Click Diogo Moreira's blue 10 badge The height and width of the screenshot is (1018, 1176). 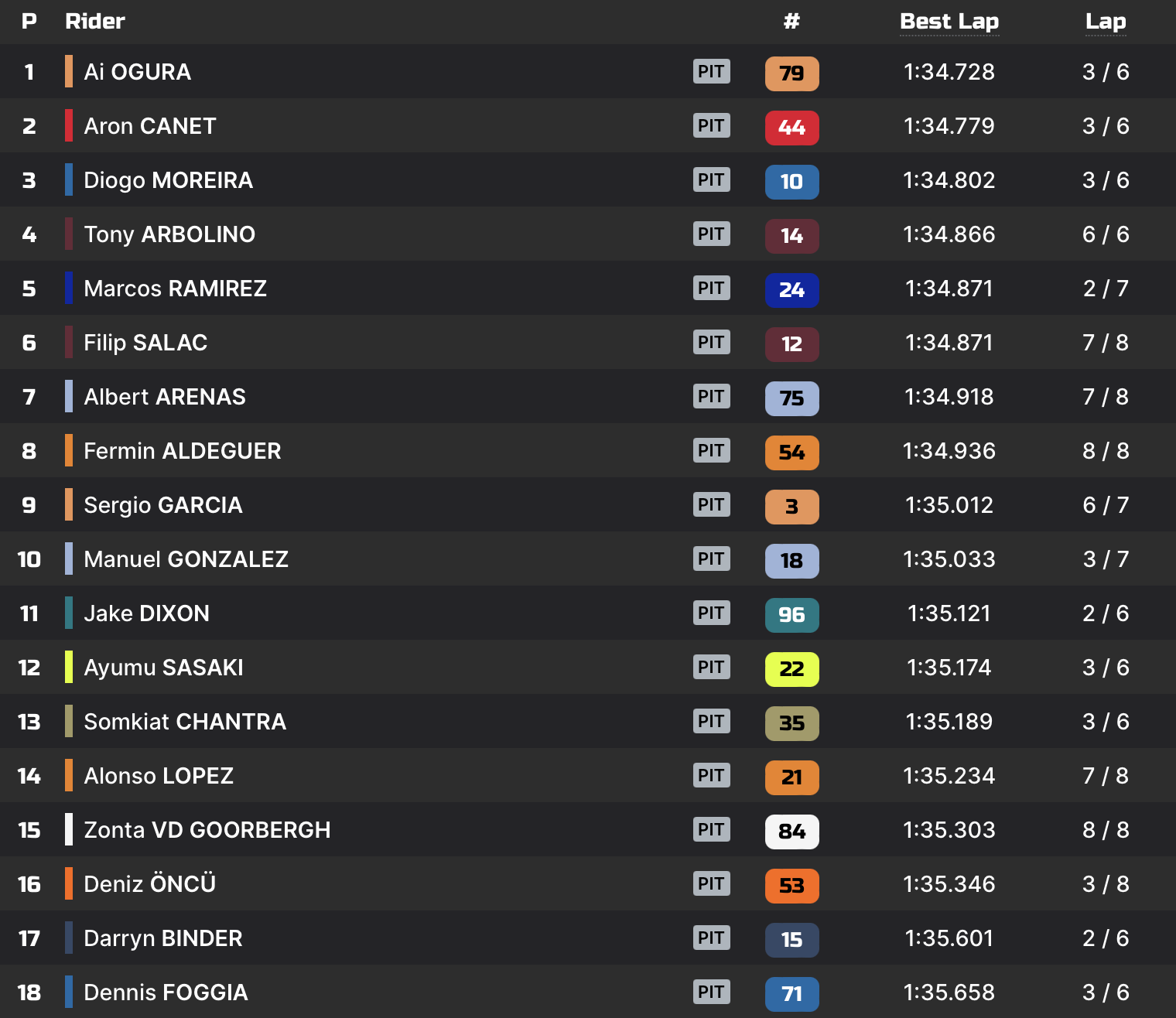coord(791,182)
